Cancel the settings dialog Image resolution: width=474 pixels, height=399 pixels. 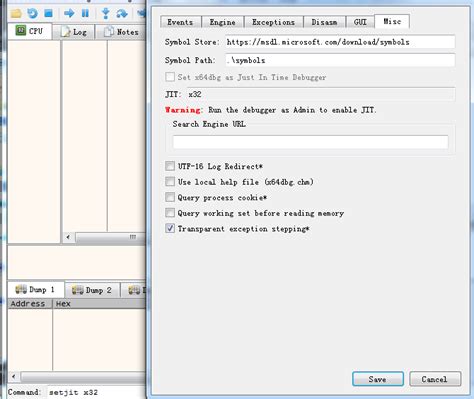tap(435, 379)
